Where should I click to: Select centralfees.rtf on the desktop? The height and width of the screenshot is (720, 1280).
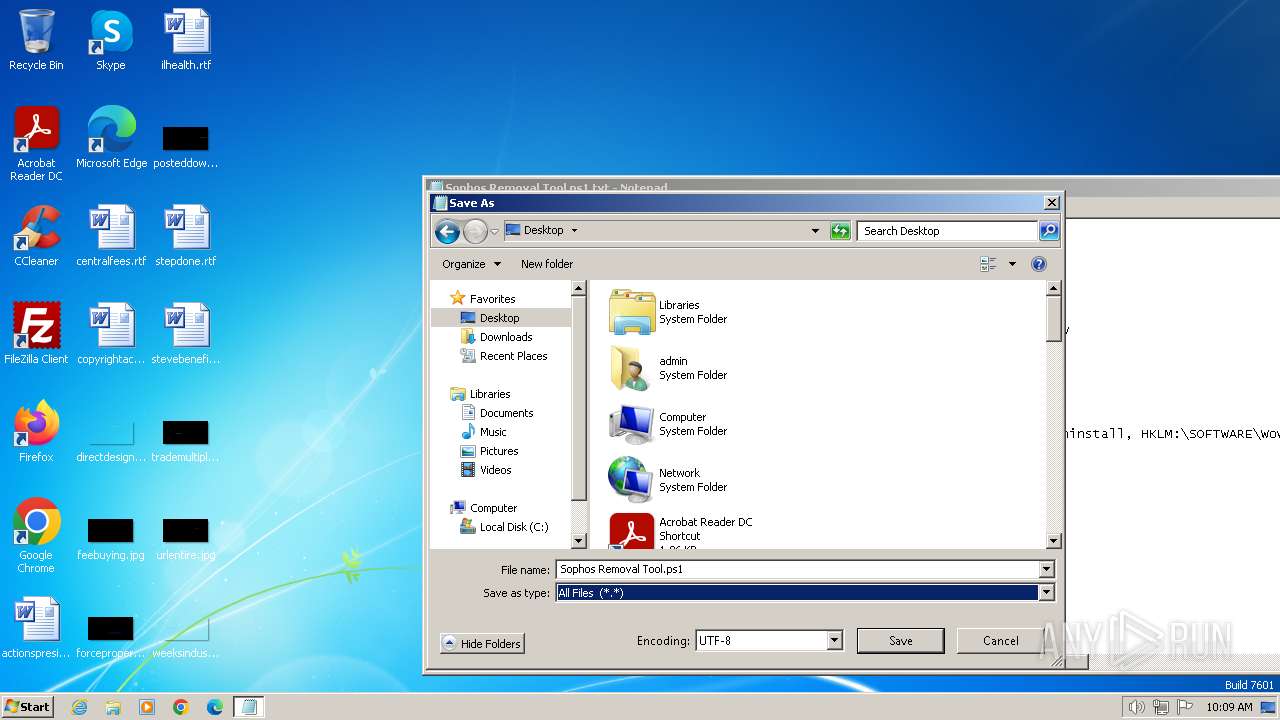[x=111, y=236]
